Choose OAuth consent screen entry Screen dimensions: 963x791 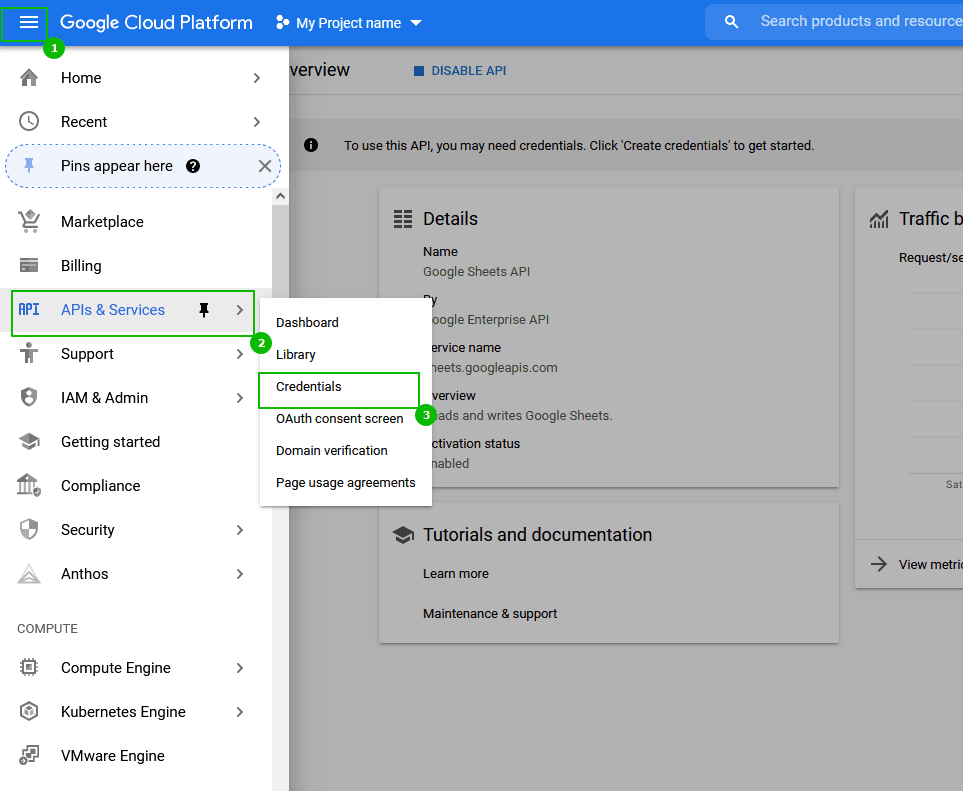tap(339, 419)
